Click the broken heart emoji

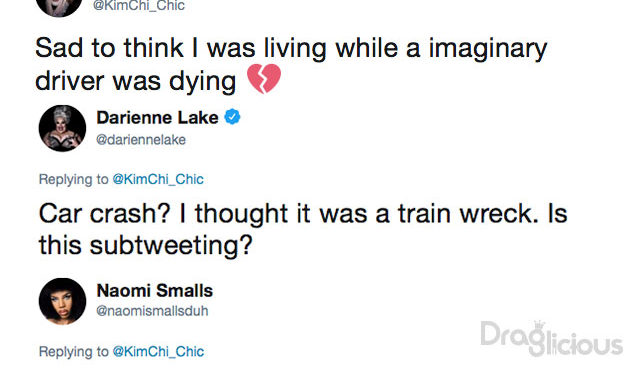click(264, 79)
